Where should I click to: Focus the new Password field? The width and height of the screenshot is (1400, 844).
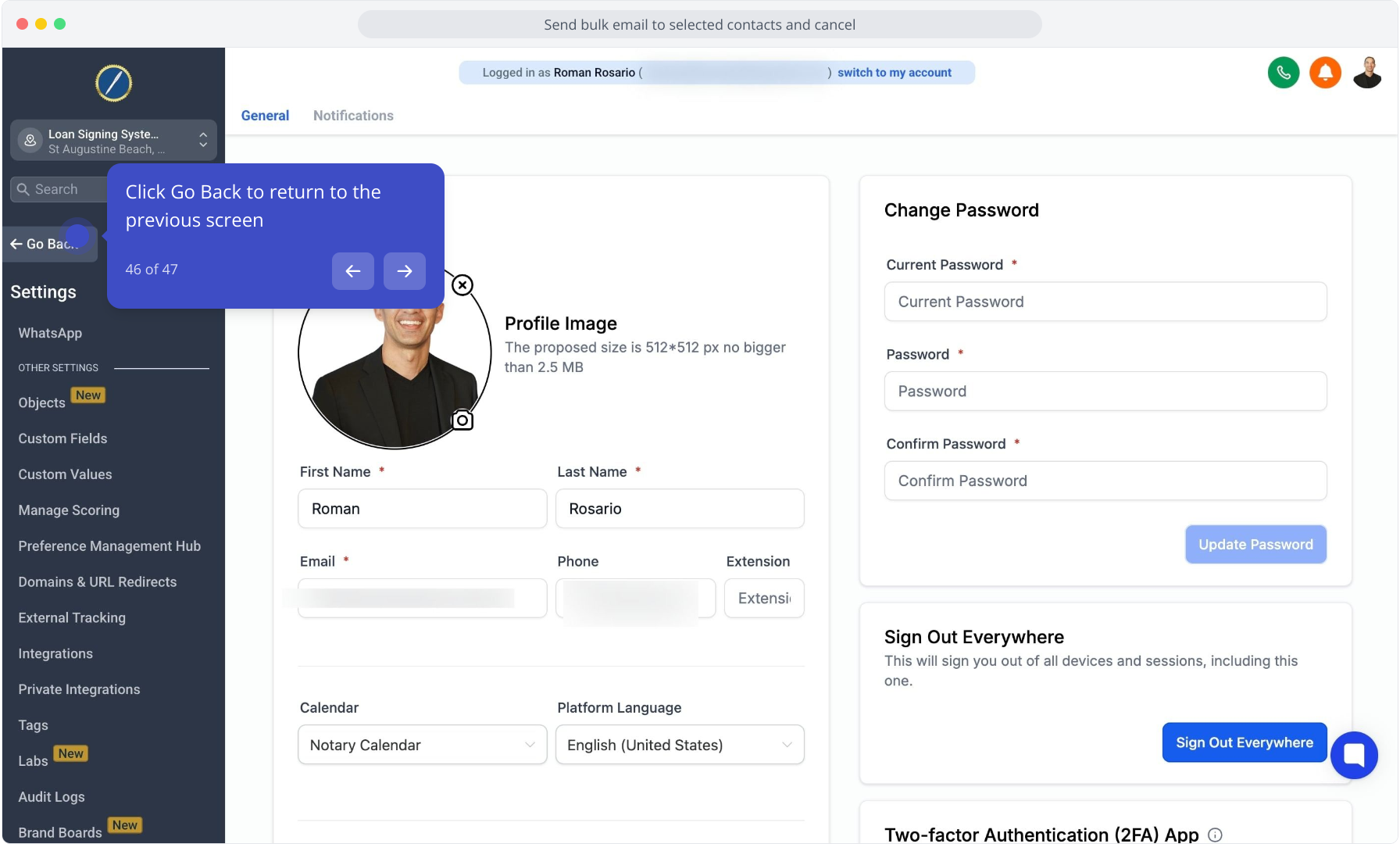click(x=1105, y=392)
